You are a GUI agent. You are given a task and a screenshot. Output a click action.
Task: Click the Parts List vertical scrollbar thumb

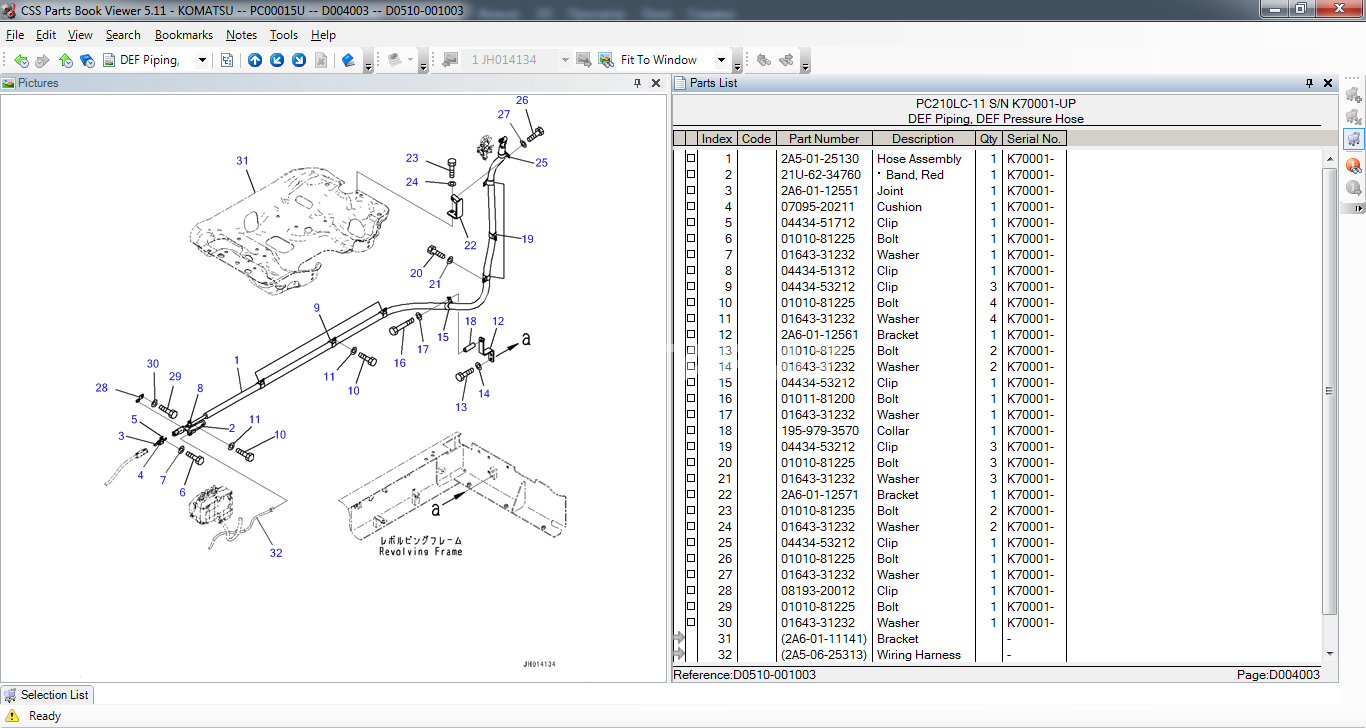[1329, 390]
